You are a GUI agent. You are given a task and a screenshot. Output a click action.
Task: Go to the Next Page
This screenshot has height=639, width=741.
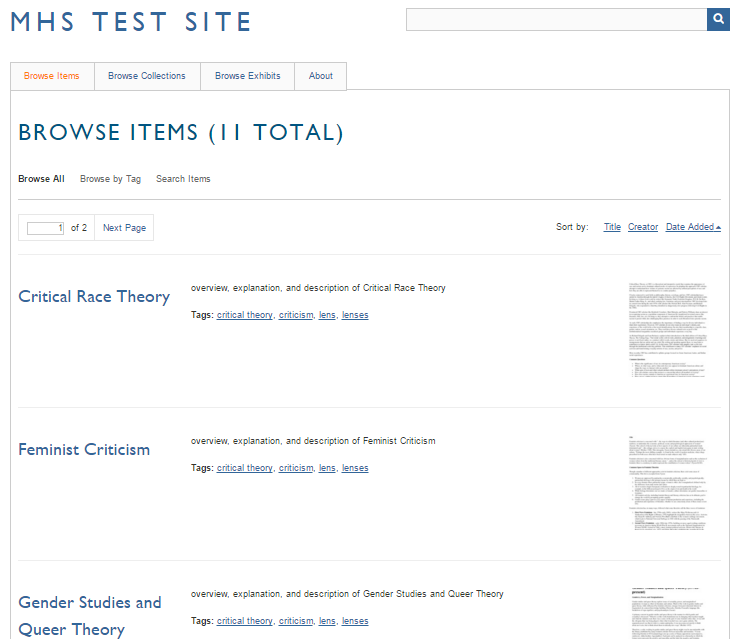[x=124, y=228]
